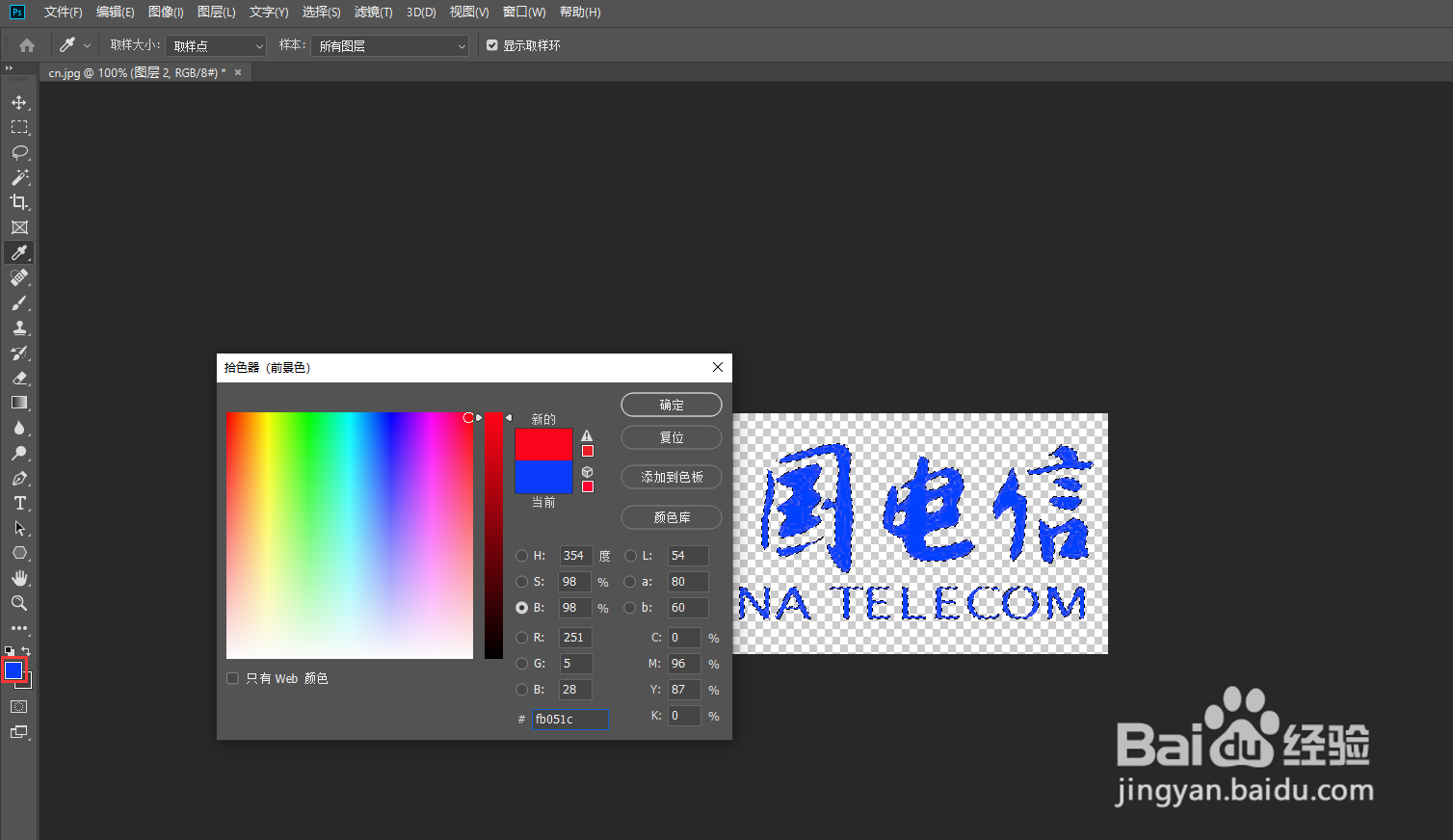Select the Crop tool
The image size is (1453, 840).
[19, 202]
